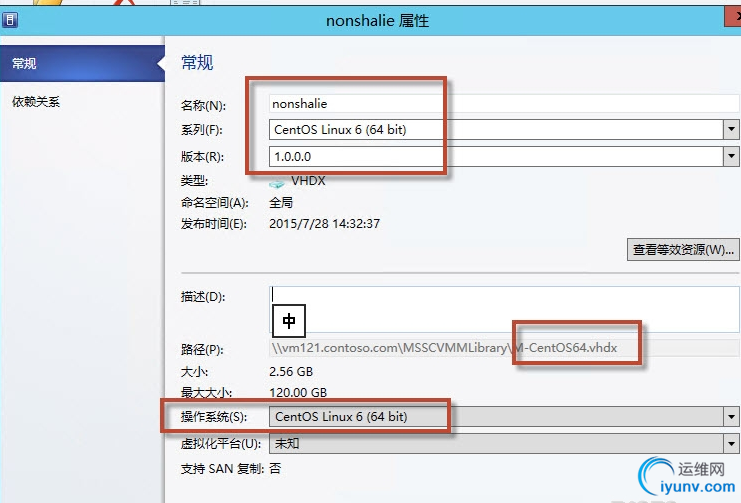Click the 系列 combo box text field

(x=496, y=130)
